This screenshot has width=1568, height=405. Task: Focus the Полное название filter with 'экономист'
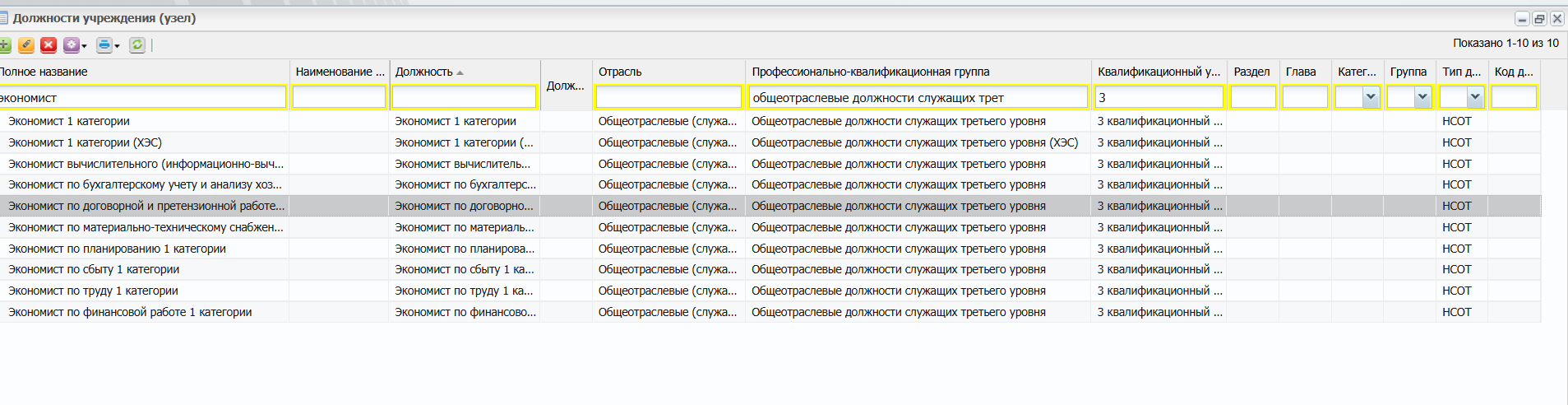point(142,97)
